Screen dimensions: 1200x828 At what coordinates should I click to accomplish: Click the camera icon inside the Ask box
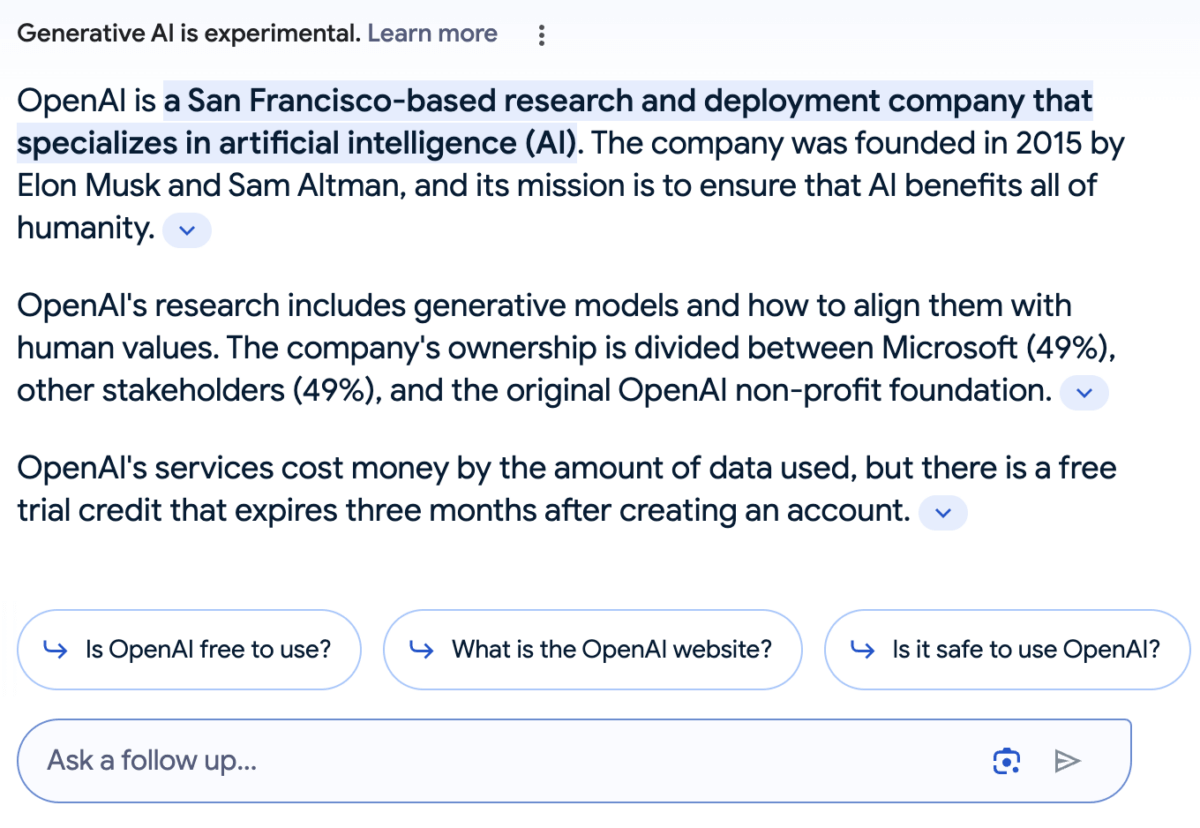point(1006,760)
